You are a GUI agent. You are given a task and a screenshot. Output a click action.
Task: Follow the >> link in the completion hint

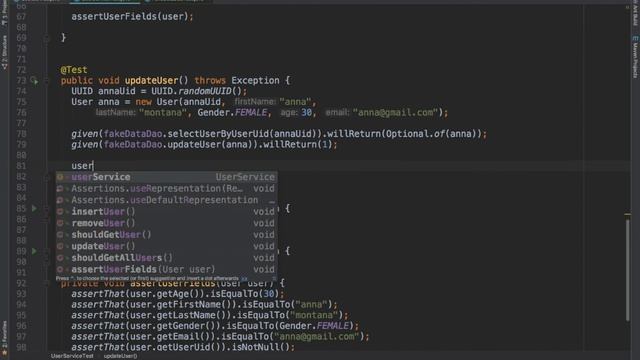coord(244,279)
